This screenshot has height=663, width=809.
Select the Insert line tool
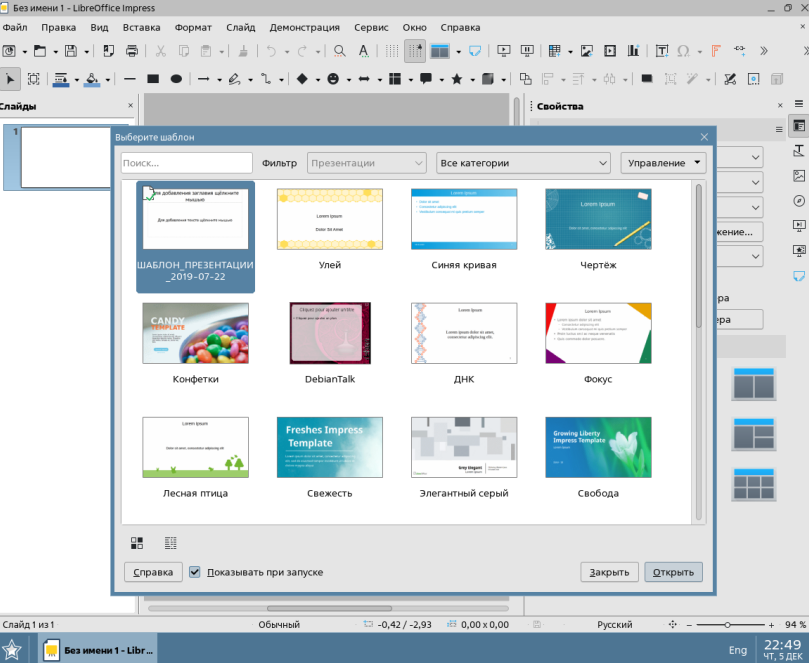130,79
